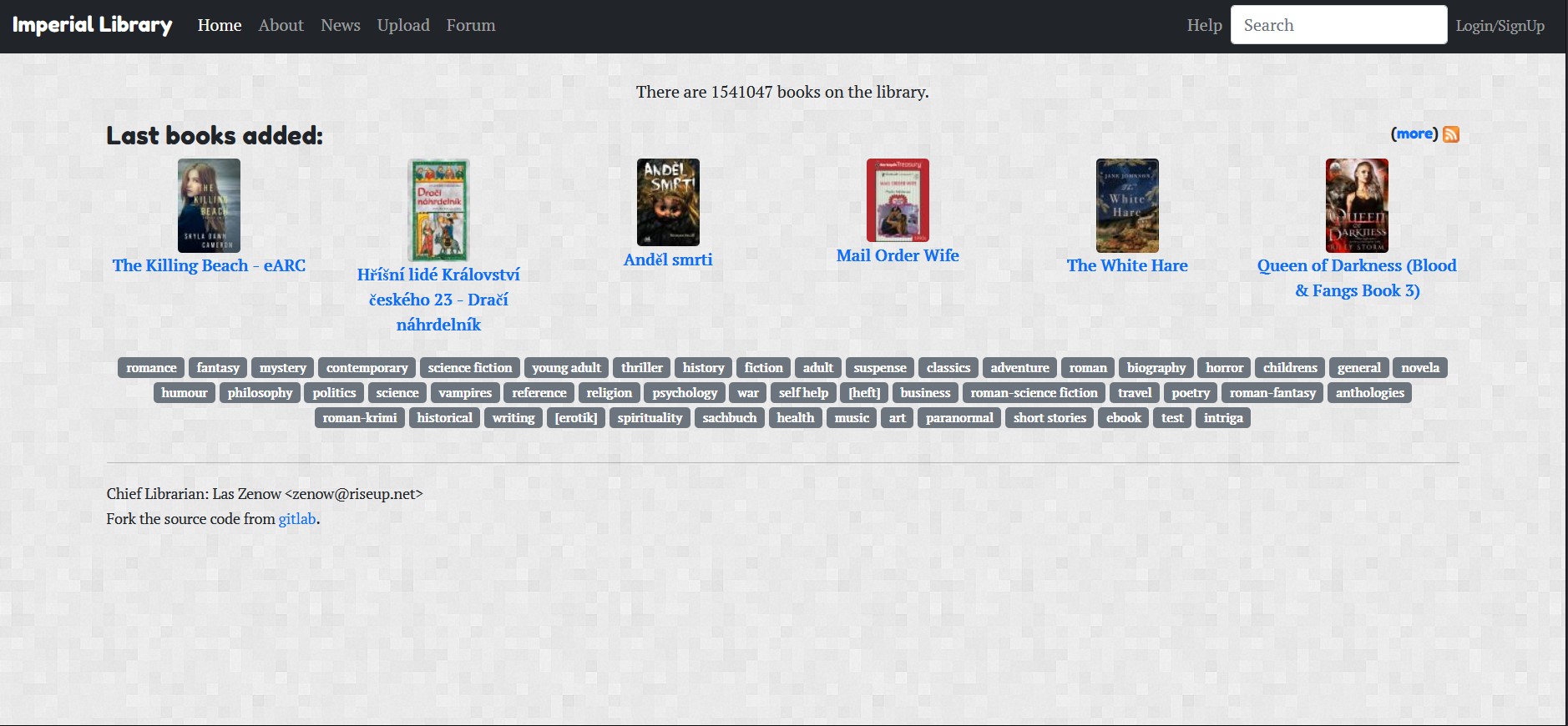
Task: Select the [heft] tag
Action: pyautogui.click(x=864, y=393)
